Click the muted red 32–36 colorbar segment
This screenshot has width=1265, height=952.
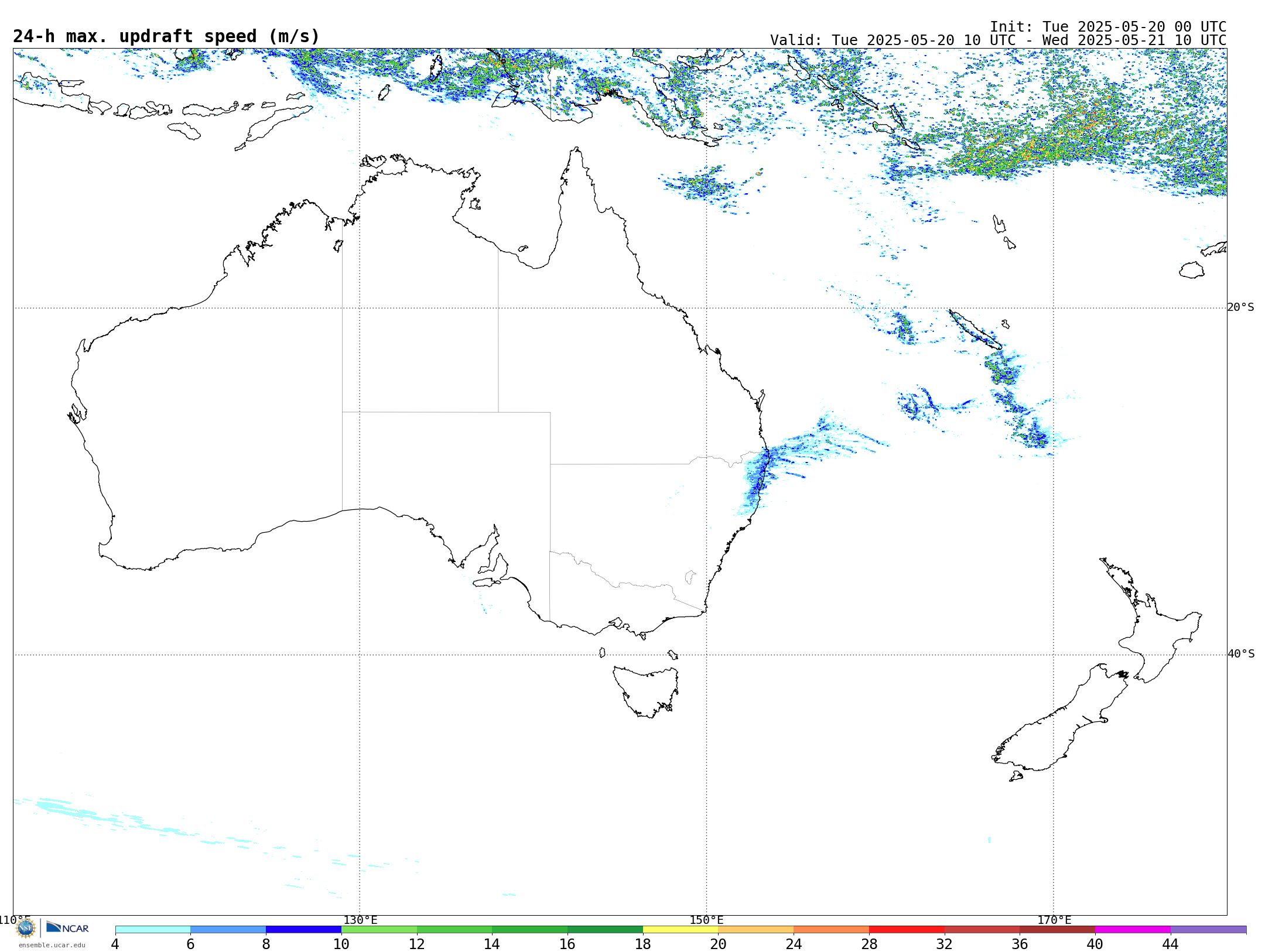(x=982, y=930)
